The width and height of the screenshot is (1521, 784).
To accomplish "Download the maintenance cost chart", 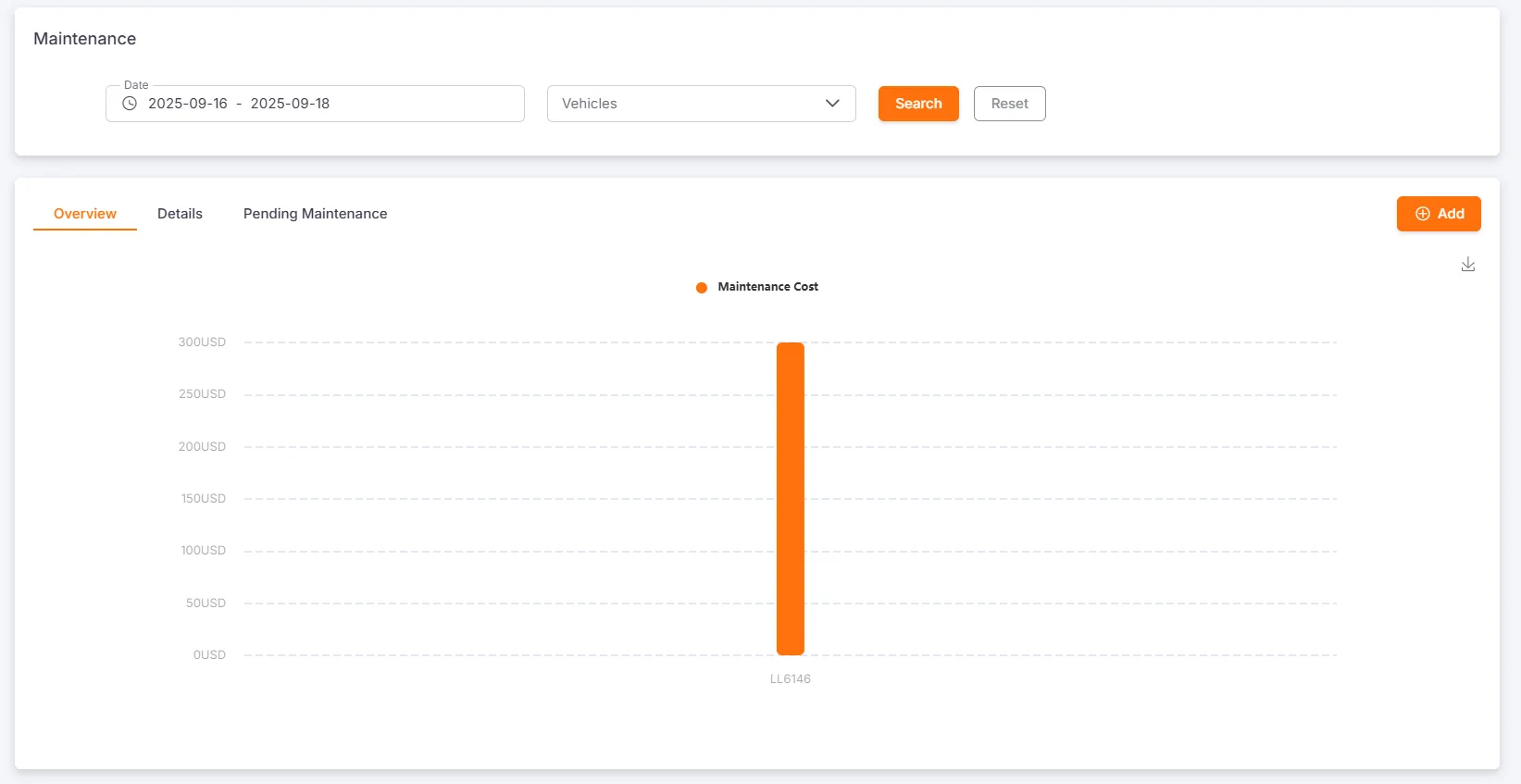I will coord(1467,265).
